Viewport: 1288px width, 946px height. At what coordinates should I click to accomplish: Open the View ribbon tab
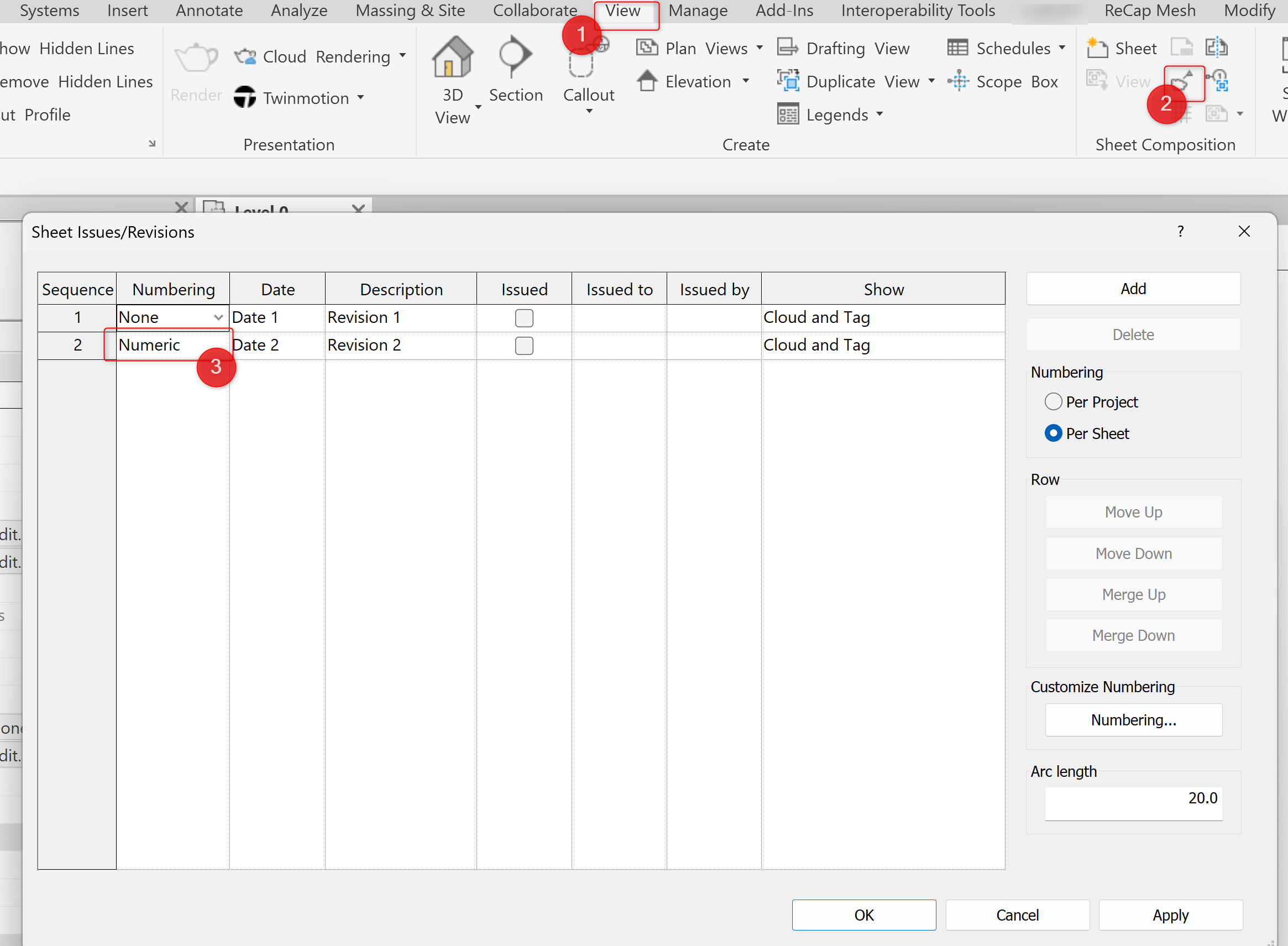point(623,11)
